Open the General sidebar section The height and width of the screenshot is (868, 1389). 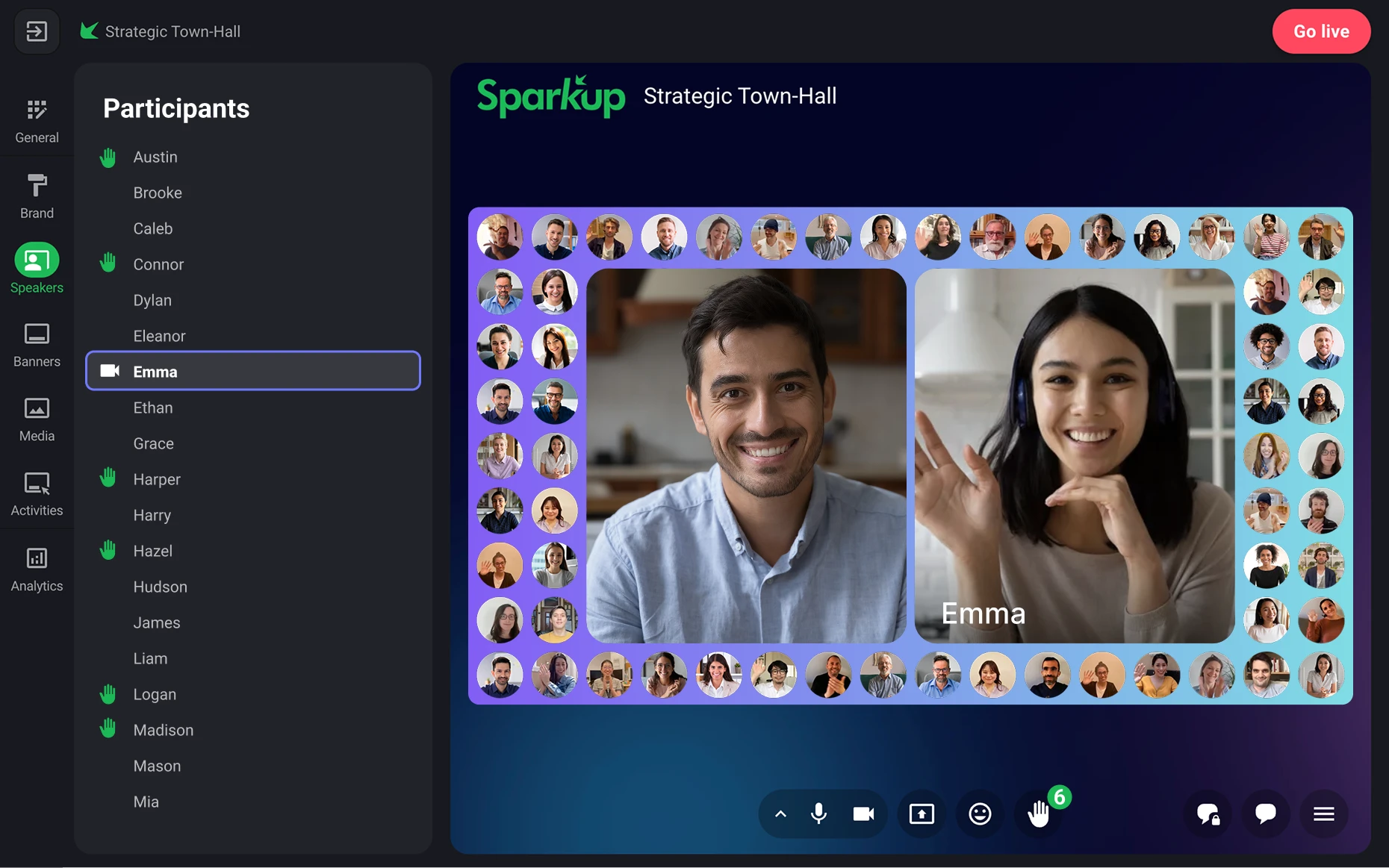(x=37, y=121)
